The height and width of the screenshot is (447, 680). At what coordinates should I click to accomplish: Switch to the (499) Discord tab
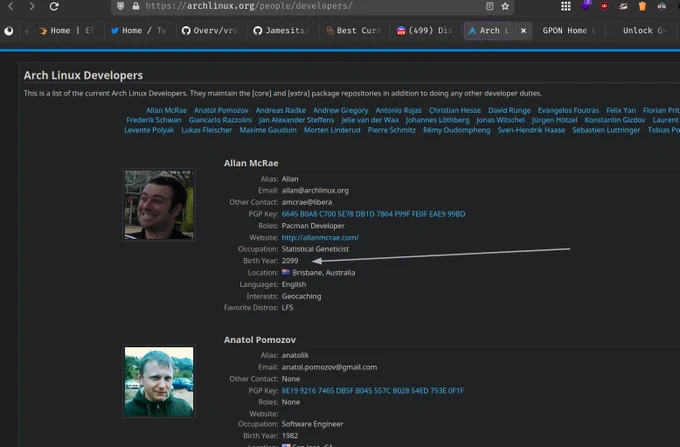pyautogui.click(x=424, y=31)
